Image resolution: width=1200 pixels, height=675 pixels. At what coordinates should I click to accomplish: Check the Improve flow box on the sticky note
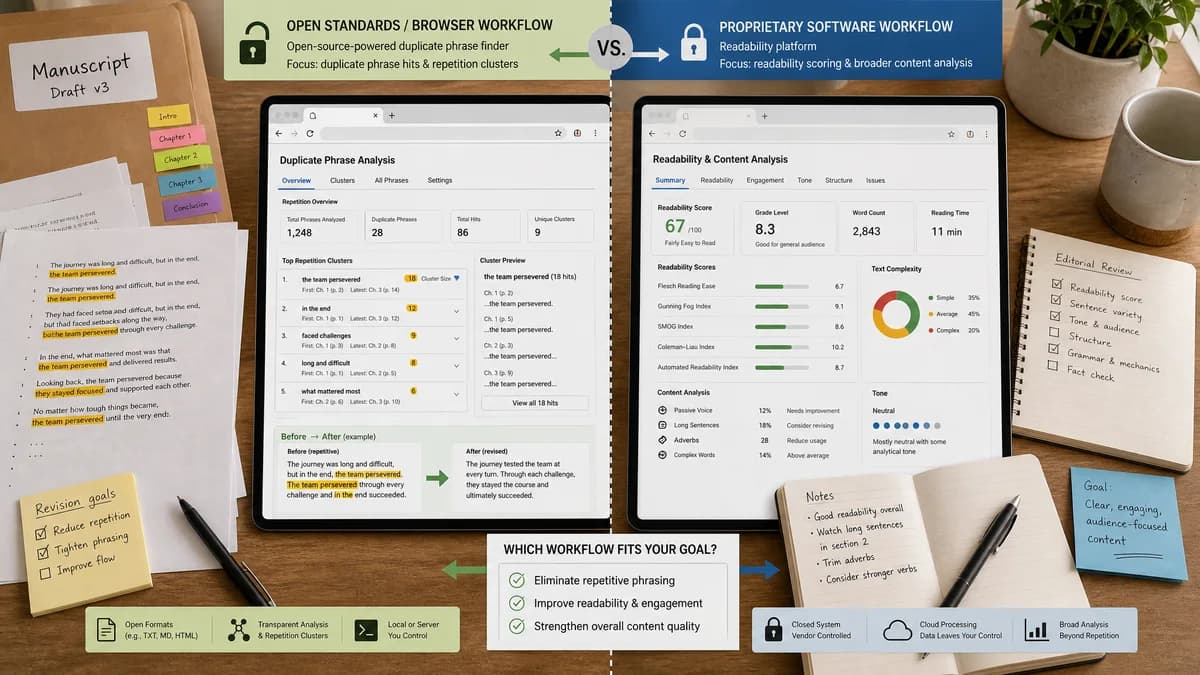[x=43, y=573]
